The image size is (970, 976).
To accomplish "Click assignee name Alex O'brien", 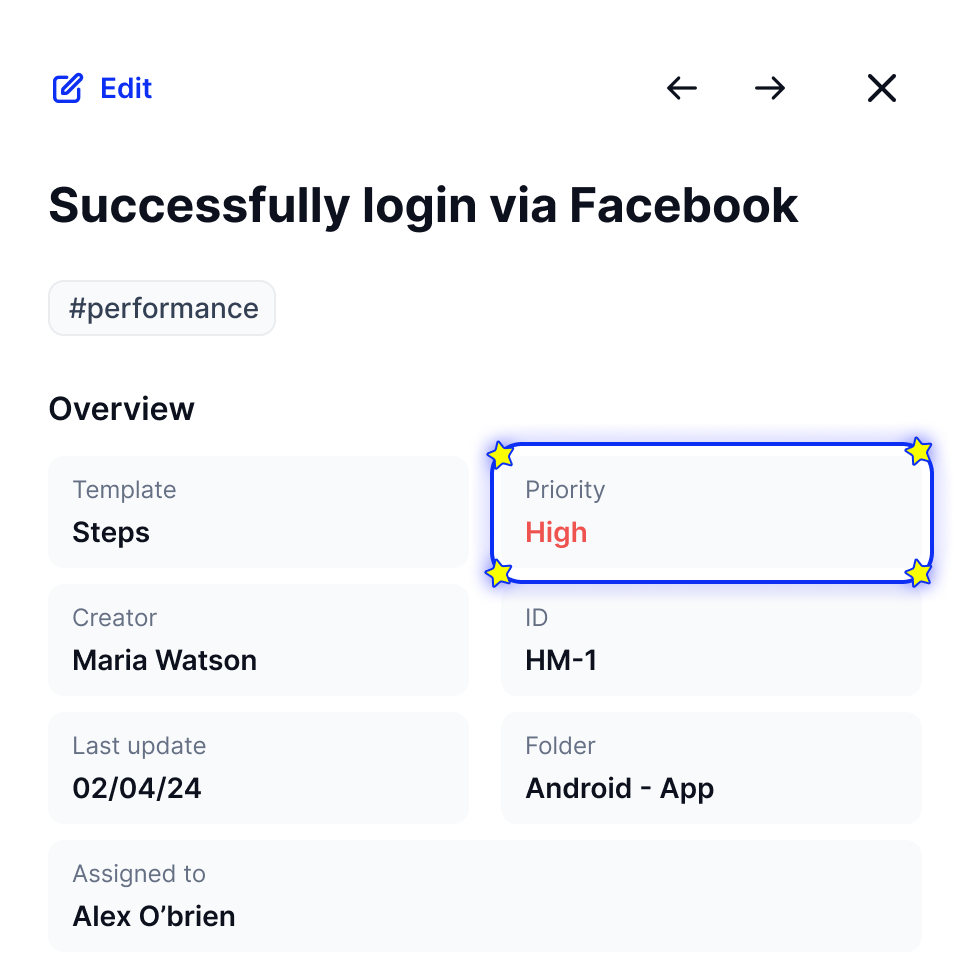I will point(154,917).
